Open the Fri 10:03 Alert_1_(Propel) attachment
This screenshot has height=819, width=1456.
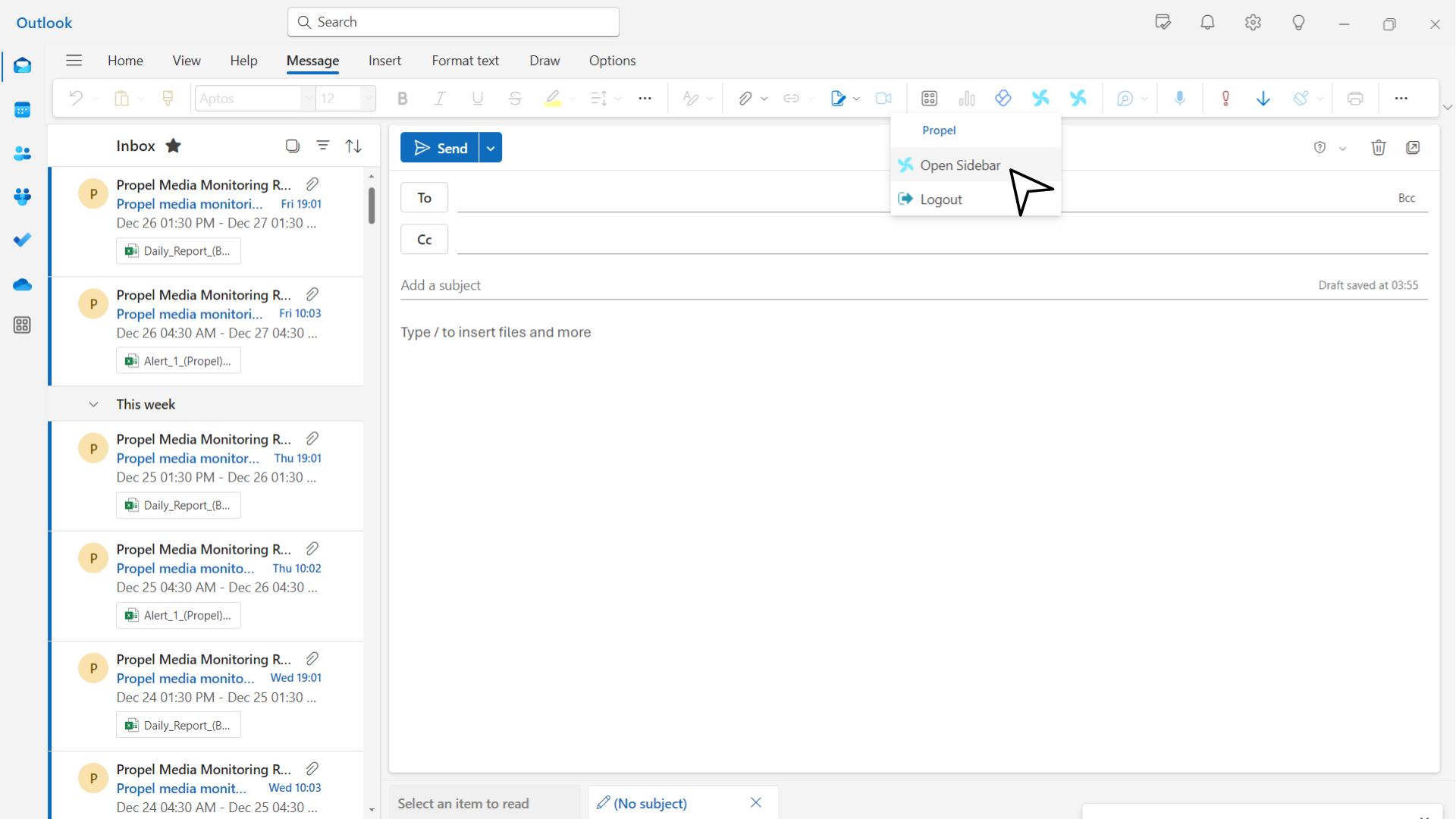[x=179, y=361]
